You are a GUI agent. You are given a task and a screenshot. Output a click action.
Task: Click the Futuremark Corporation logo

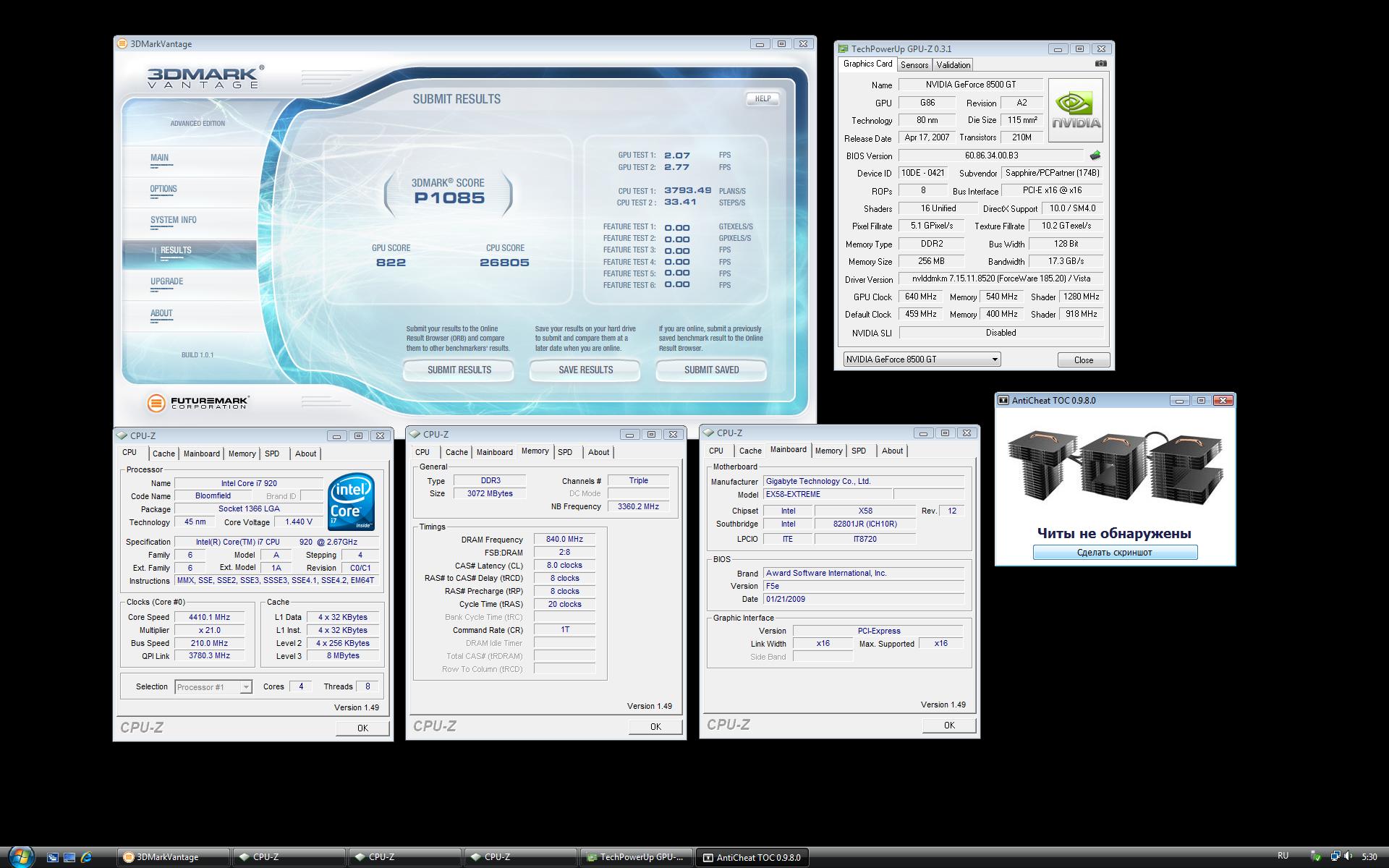coord(198,403)
